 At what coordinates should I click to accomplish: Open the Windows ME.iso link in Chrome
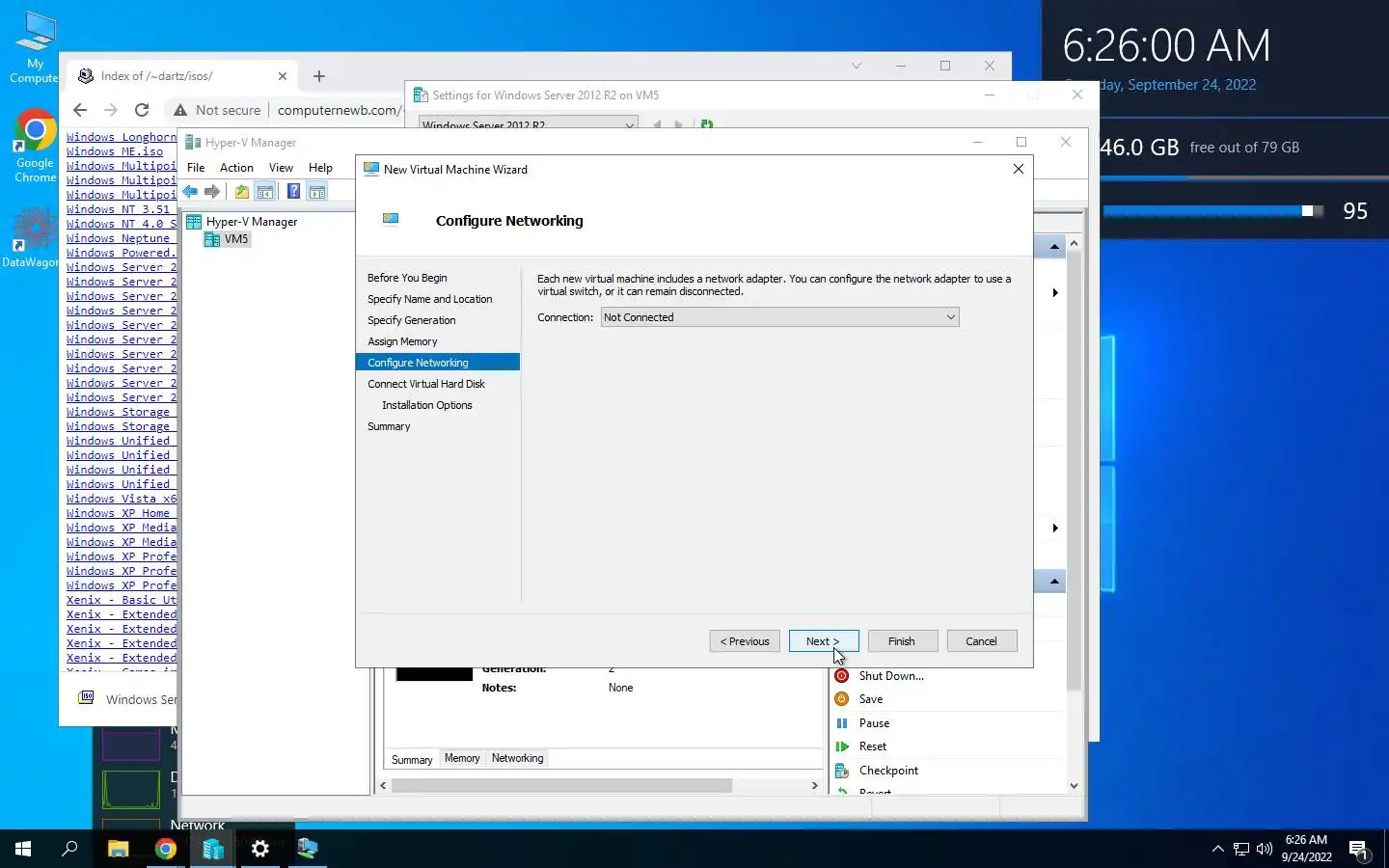(115, 151)
